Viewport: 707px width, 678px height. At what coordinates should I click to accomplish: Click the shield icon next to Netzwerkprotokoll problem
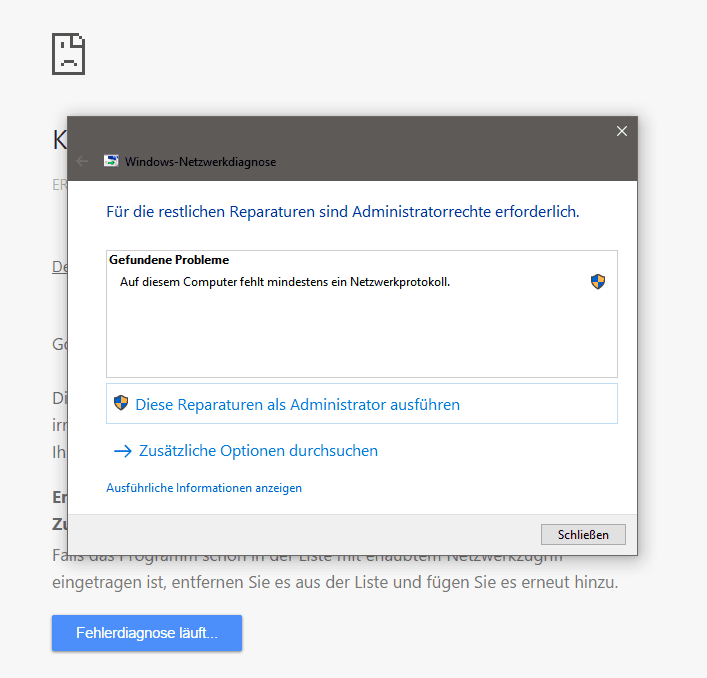[x=598, y=282]
